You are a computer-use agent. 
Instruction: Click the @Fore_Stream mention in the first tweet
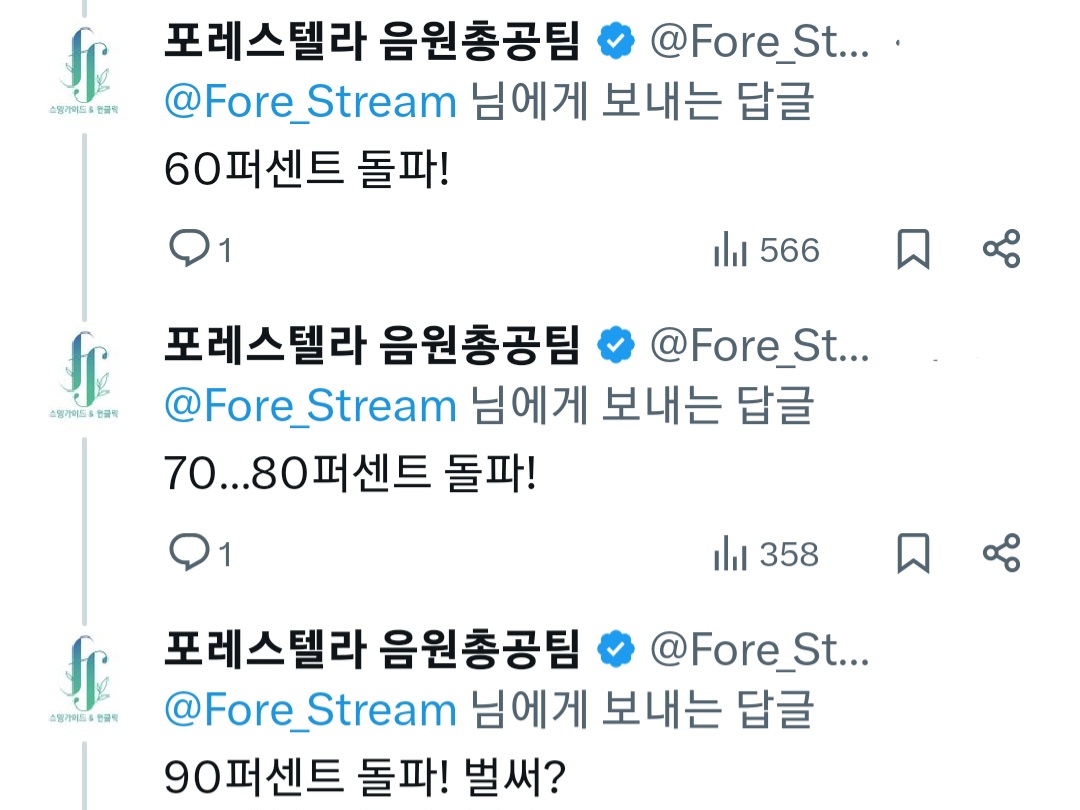click(310, 103)
